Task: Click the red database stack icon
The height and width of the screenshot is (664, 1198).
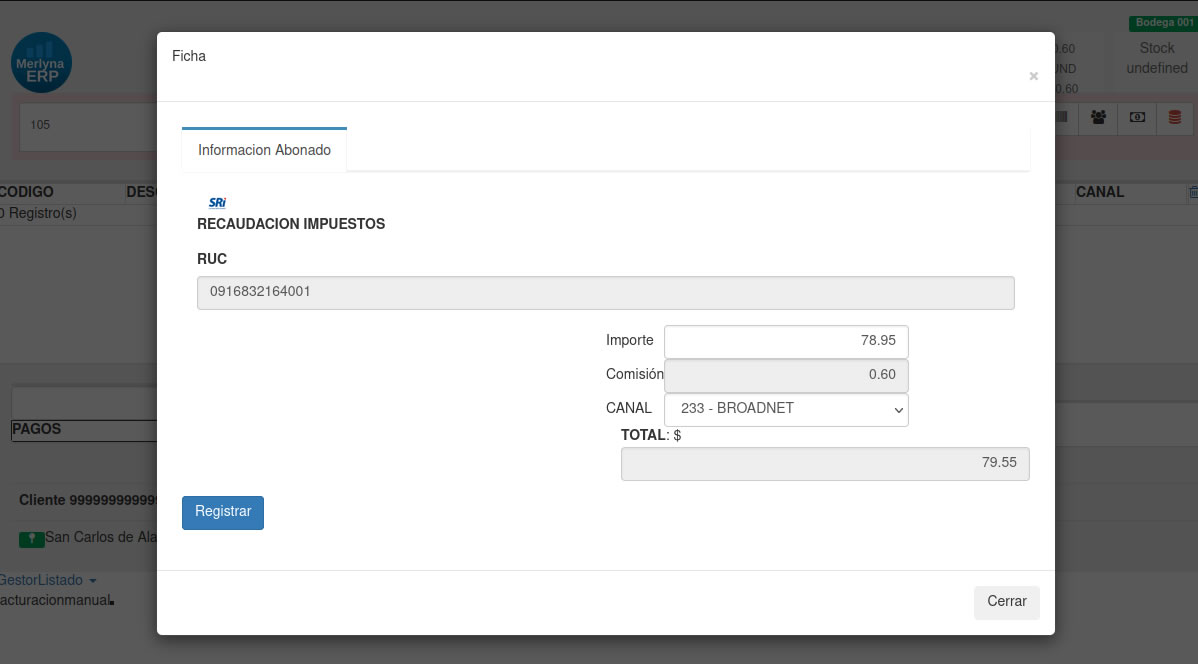Action: coord(1175,117)
